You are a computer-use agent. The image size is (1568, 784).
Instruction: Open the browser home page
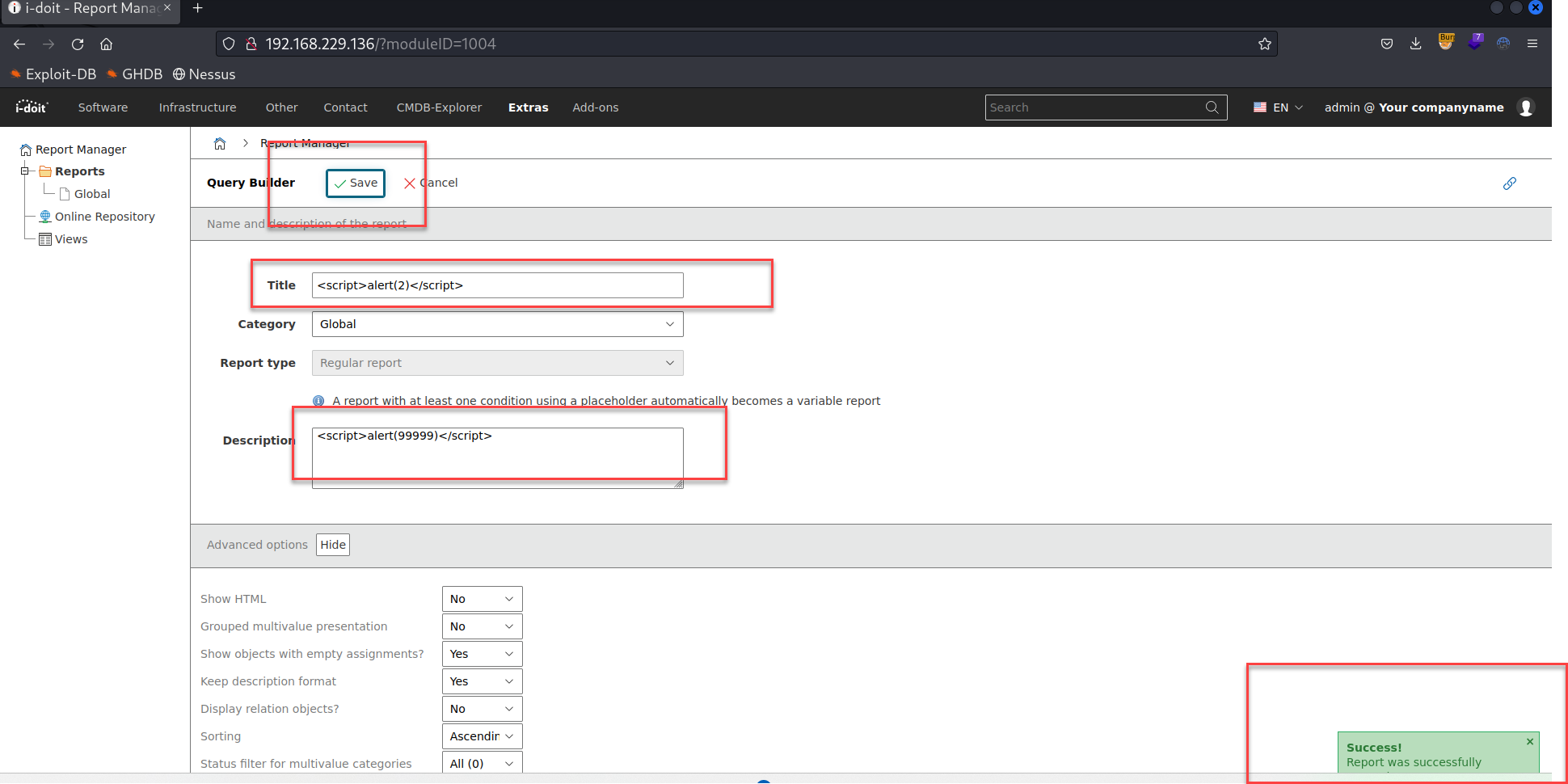tap(107, 44)
